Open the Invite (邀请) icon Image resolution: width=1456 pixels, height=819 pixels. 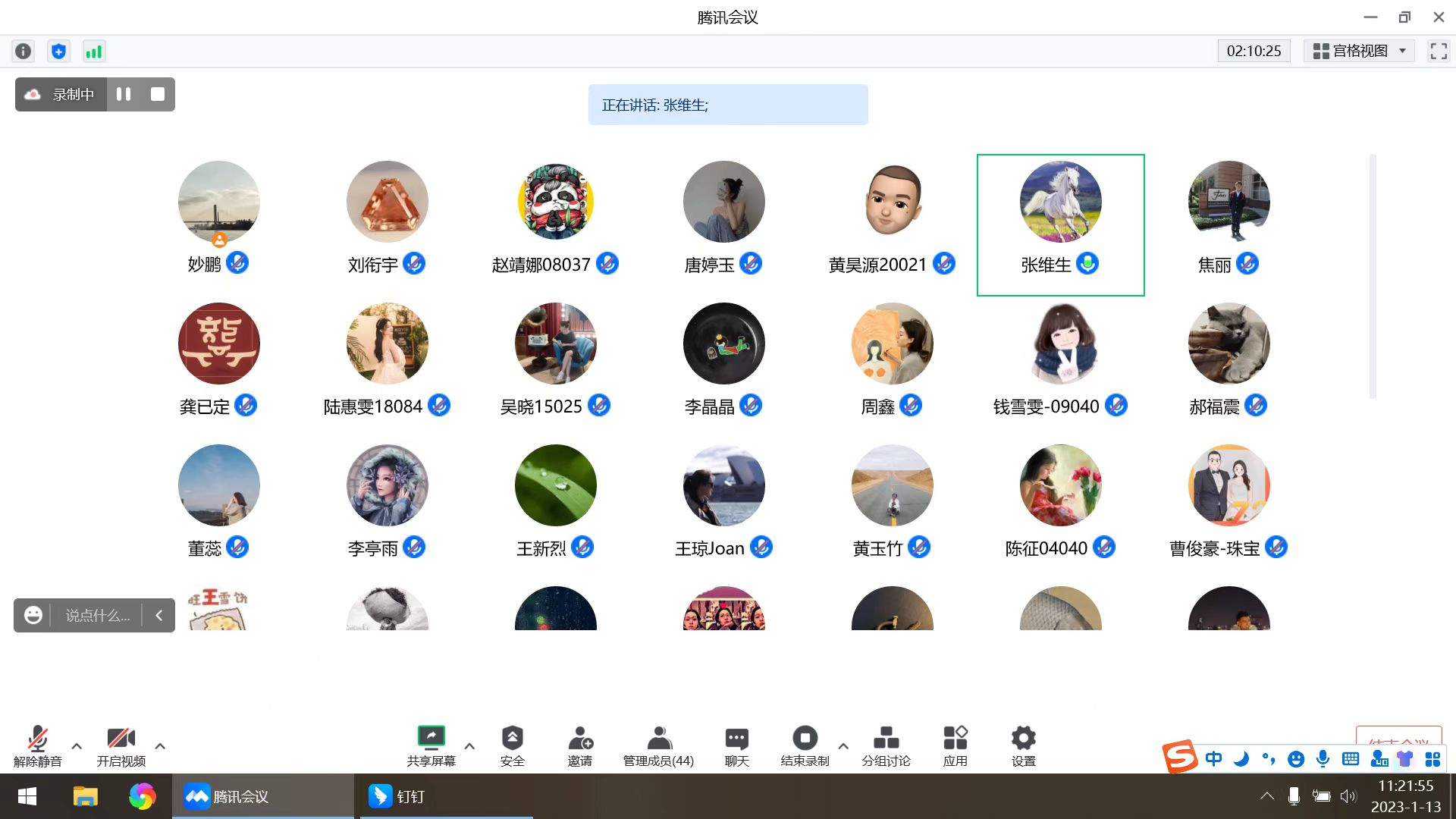tap(580, 745)
